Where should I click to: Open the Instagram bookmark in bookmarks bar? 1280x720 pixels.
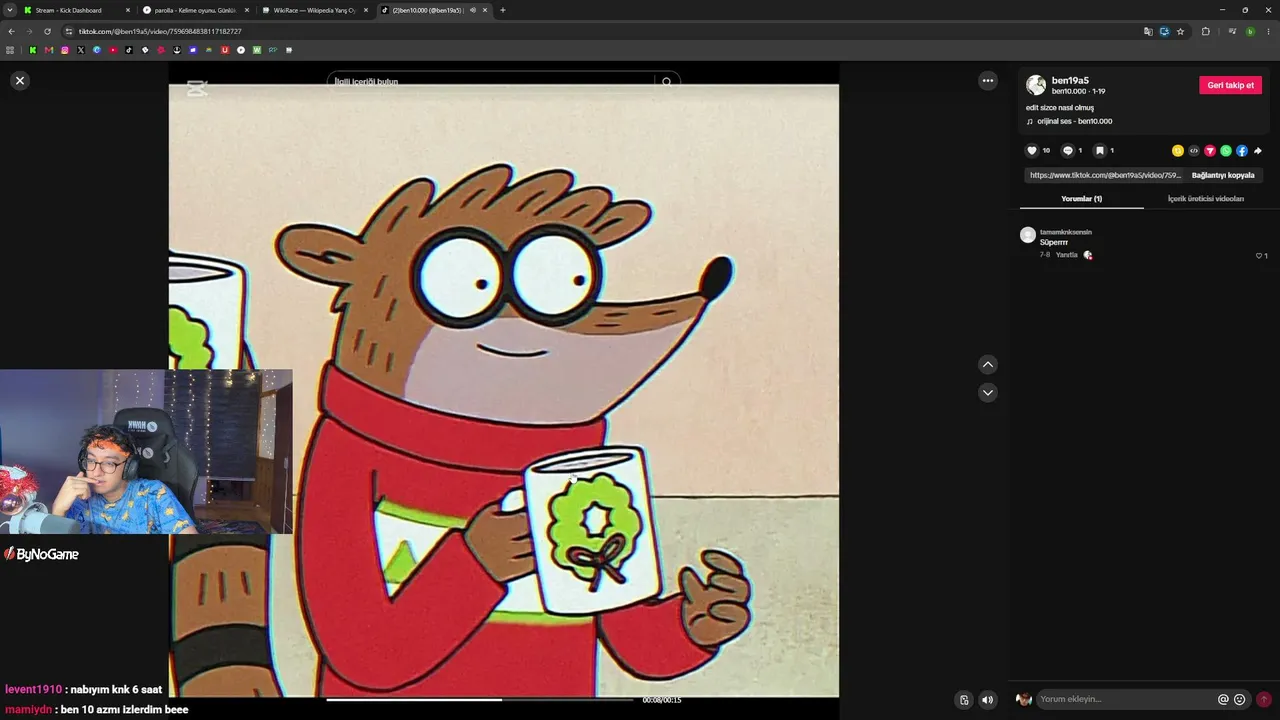click(x=65, y=50)
